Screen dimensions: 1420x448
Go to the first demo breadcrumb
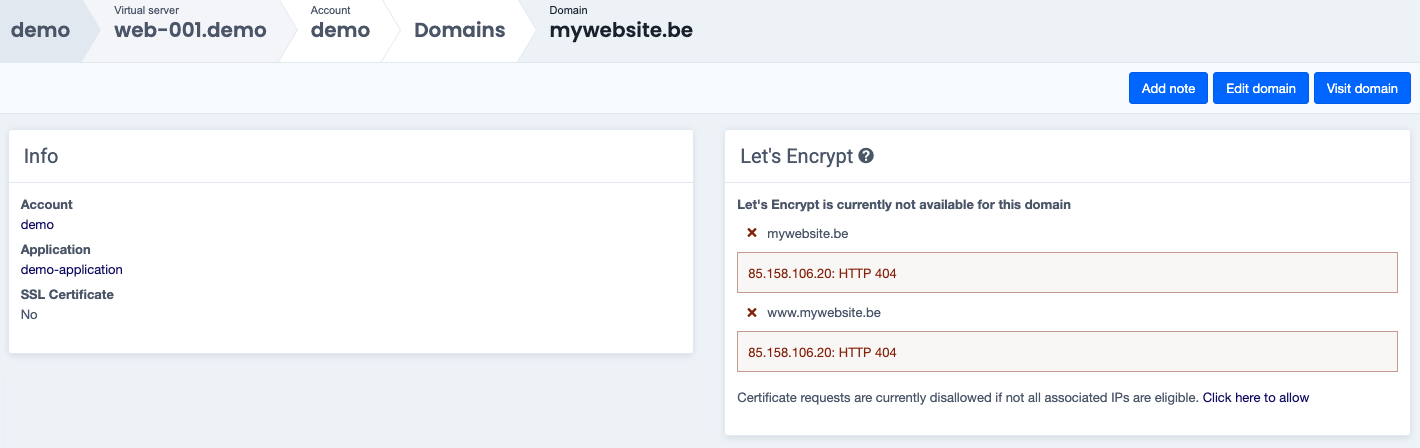point(40,30)
